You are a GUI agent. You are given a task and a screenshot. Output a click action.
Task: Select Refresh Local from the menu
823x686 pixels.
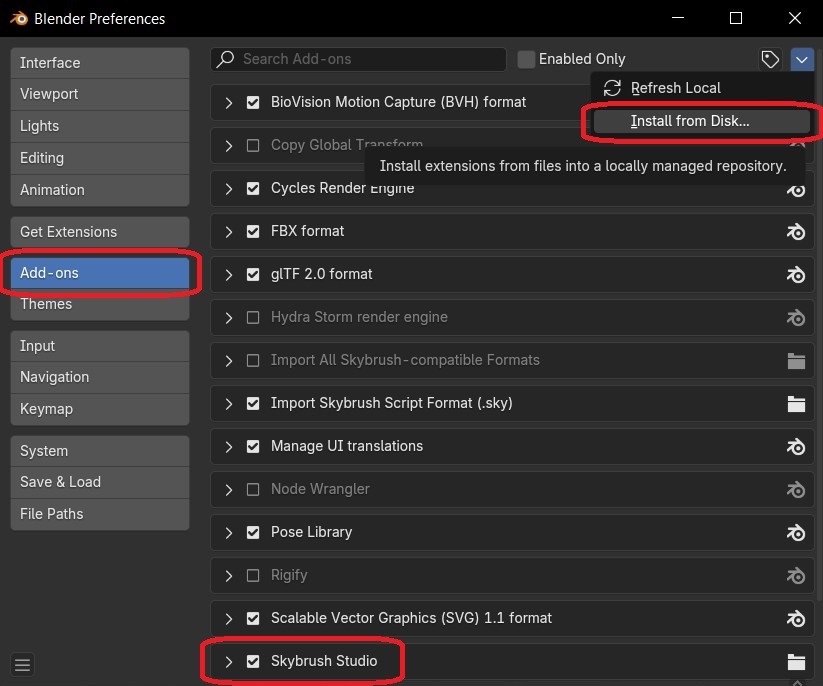pyautogui.click(x=675, y=88)
